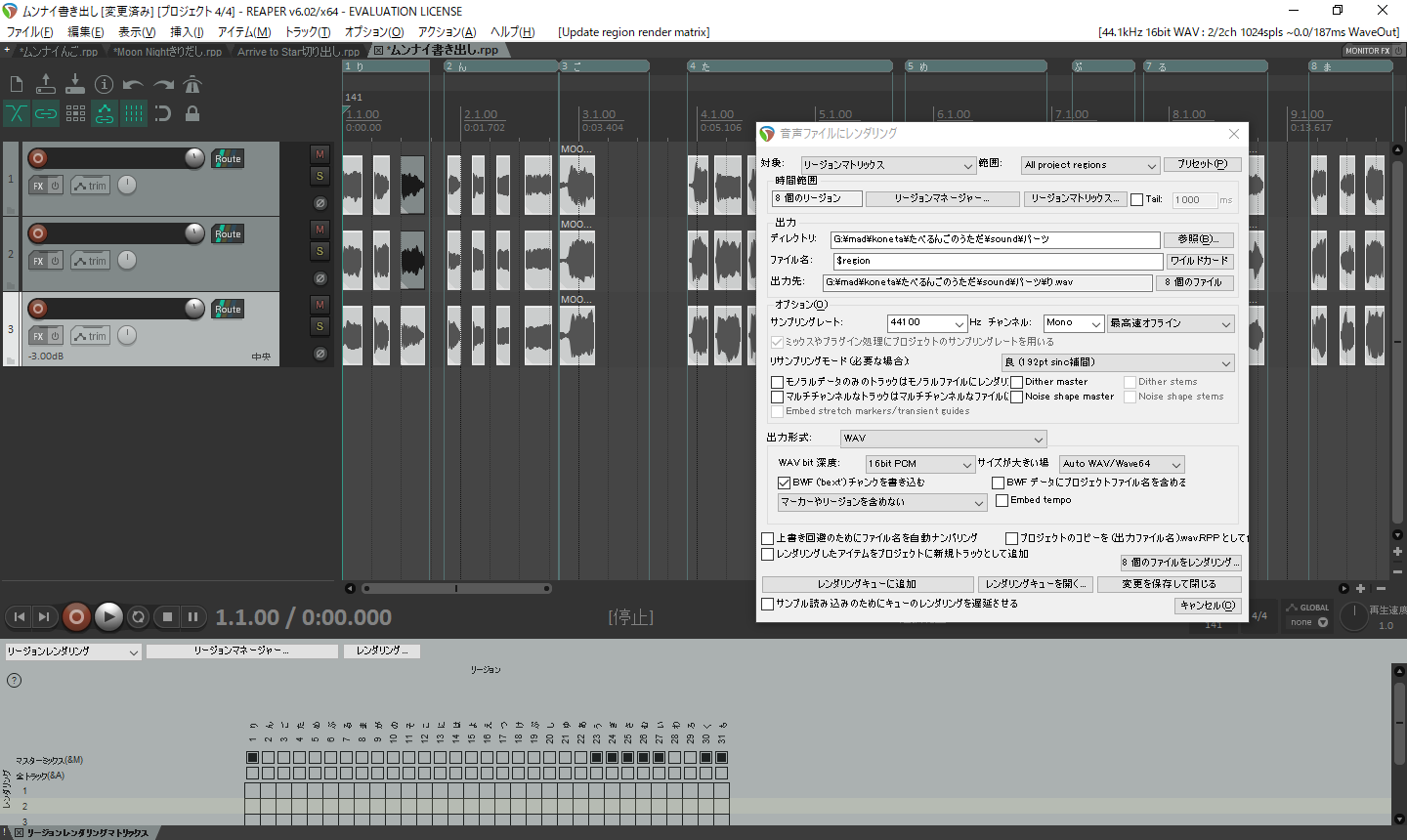Image resolution: width=1407 pixels, height=840 pixels.
Task: Open the トラック(T) menu
Action: (308, 32)
